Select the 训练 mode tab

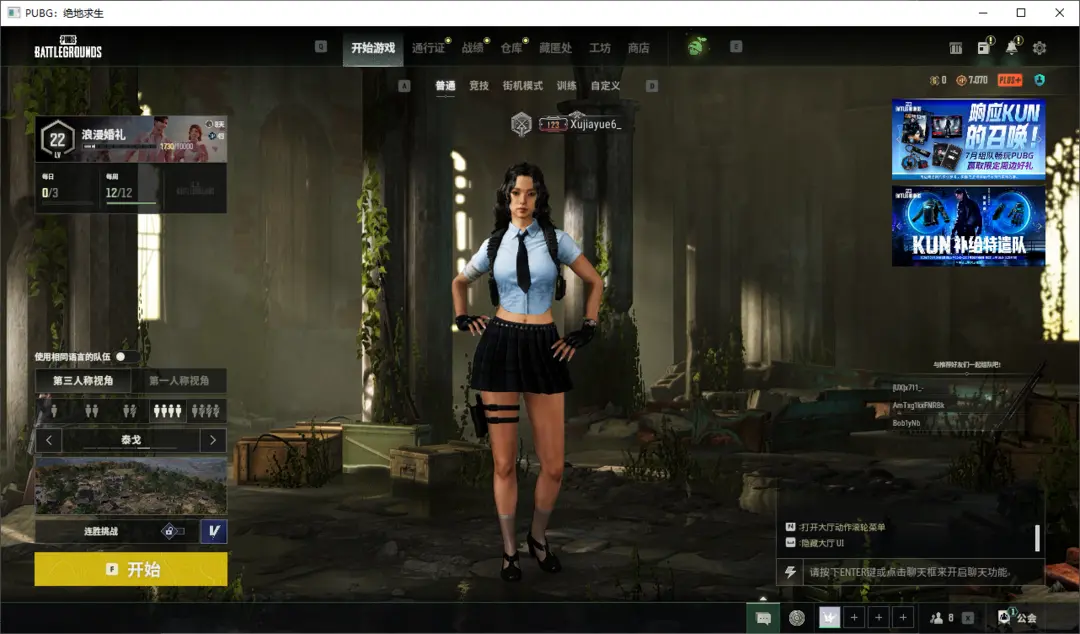point(566,85)
